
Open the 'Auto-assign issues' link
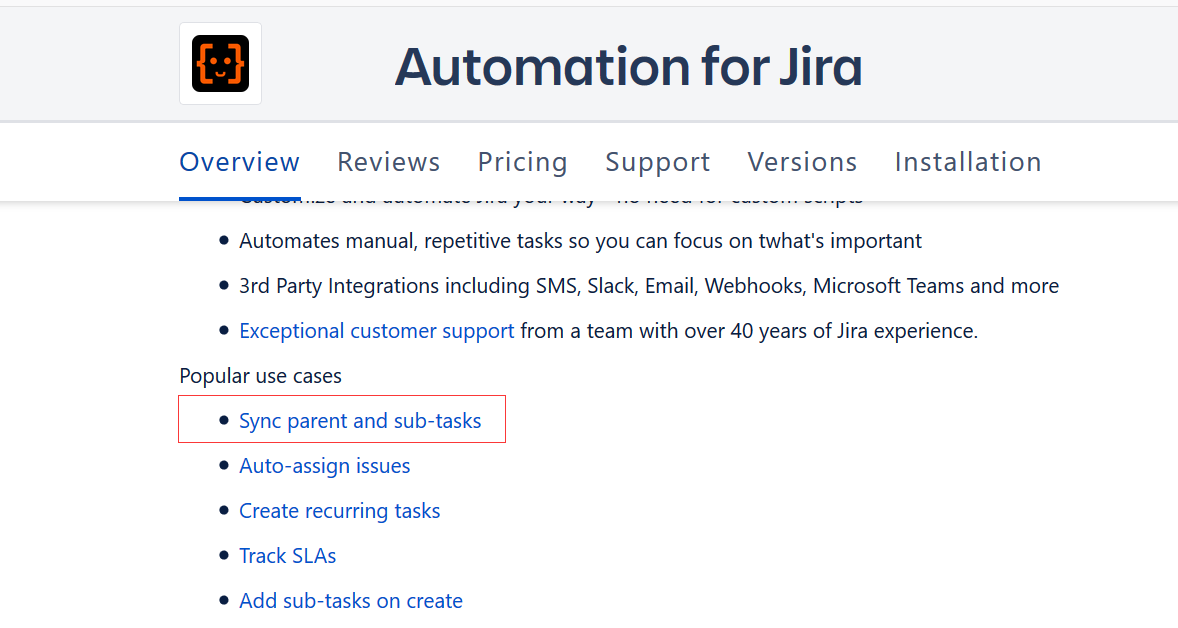point(324,465)
